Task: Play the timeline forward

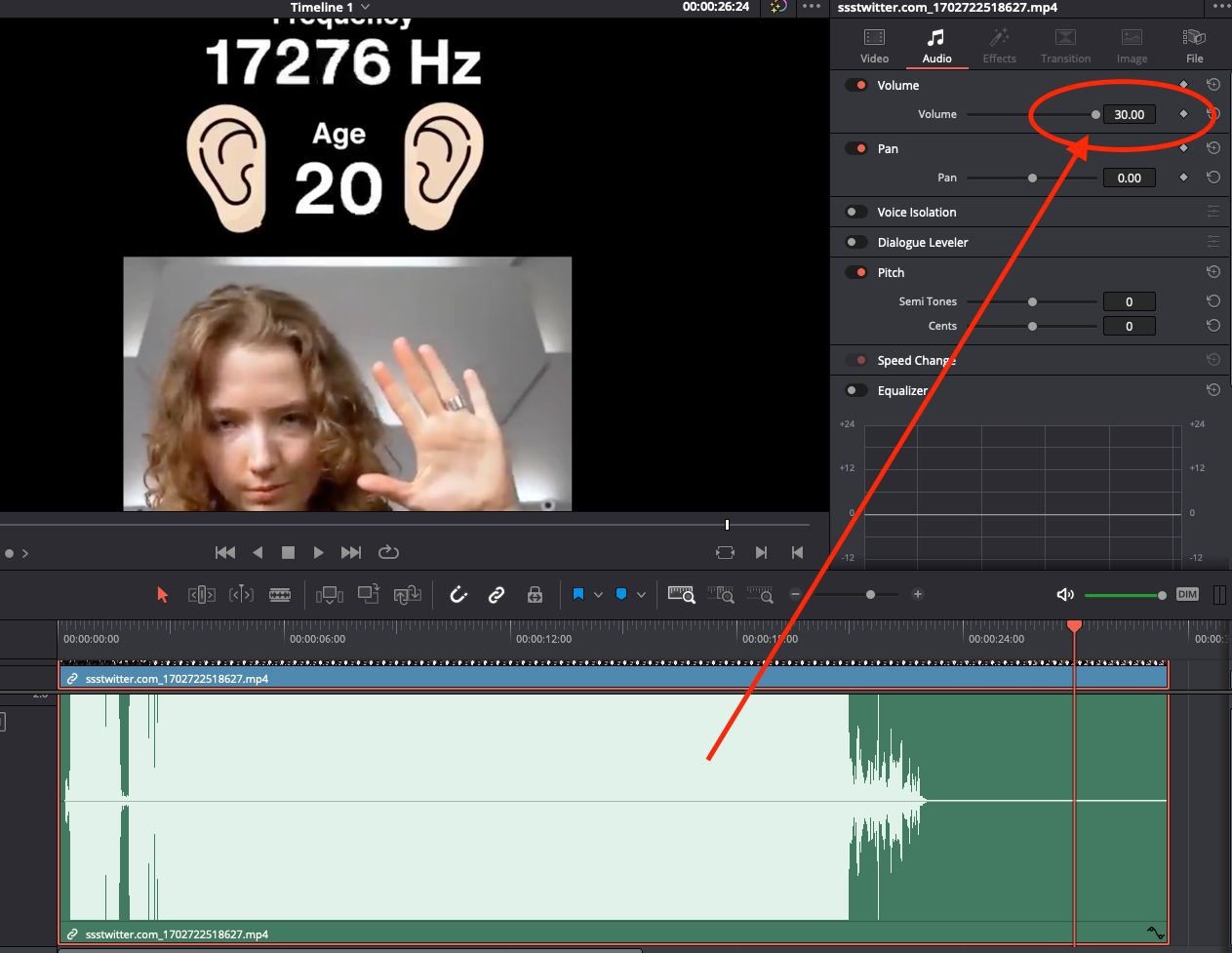Action: 318,552
